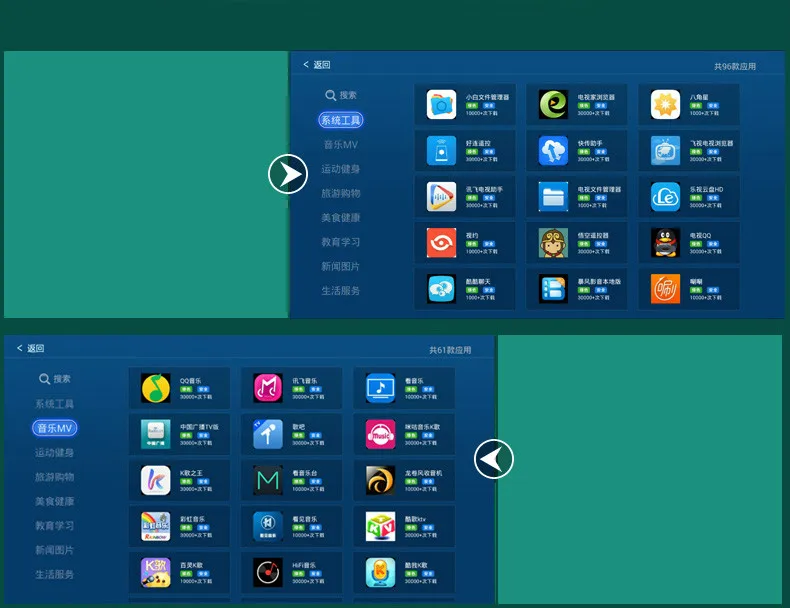
Task: Open the 电视家浏览器 green e icon
Action: tap(553, 105)
